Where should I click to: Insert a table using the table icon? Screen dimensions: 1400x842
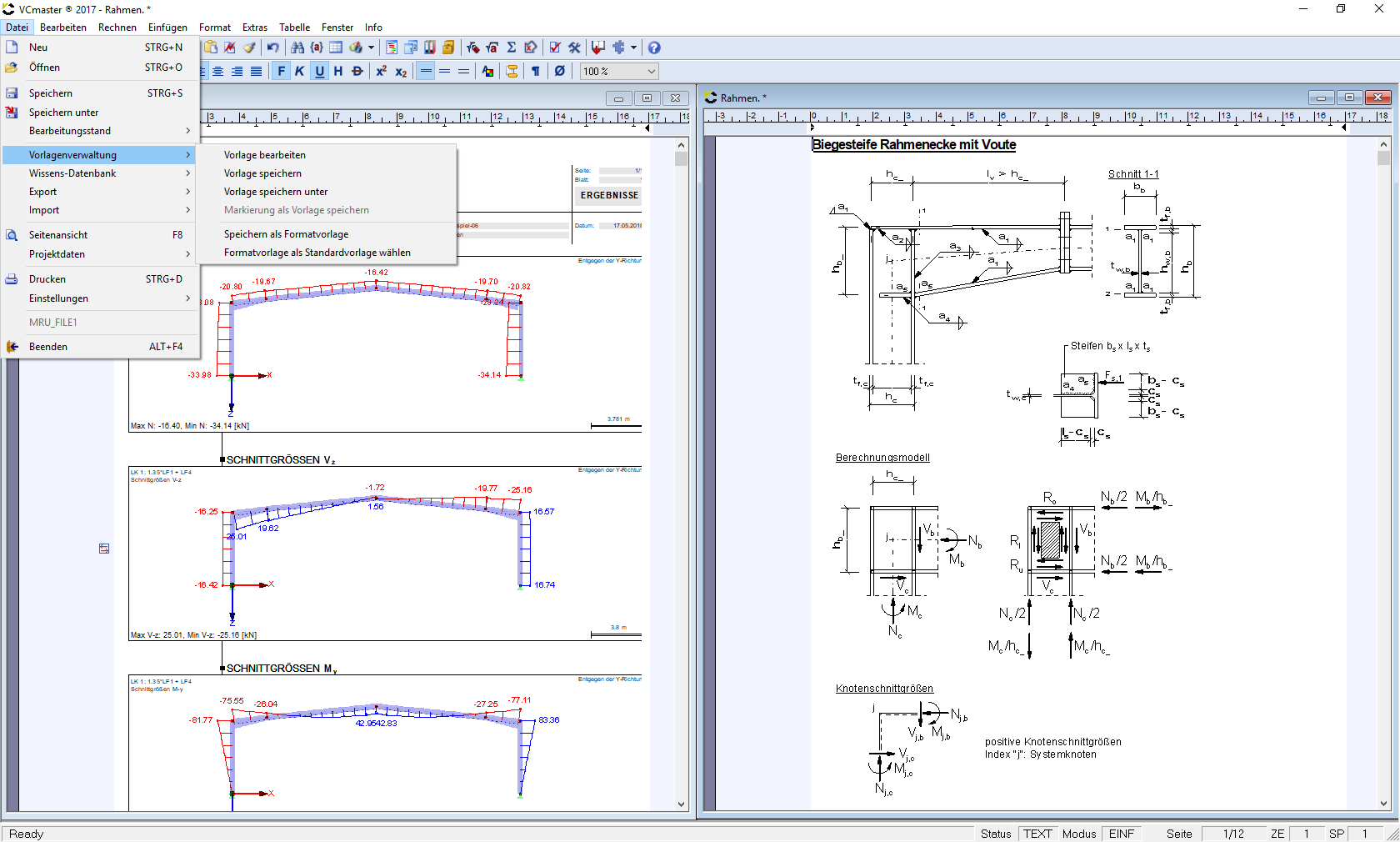[x=336, y=48]
